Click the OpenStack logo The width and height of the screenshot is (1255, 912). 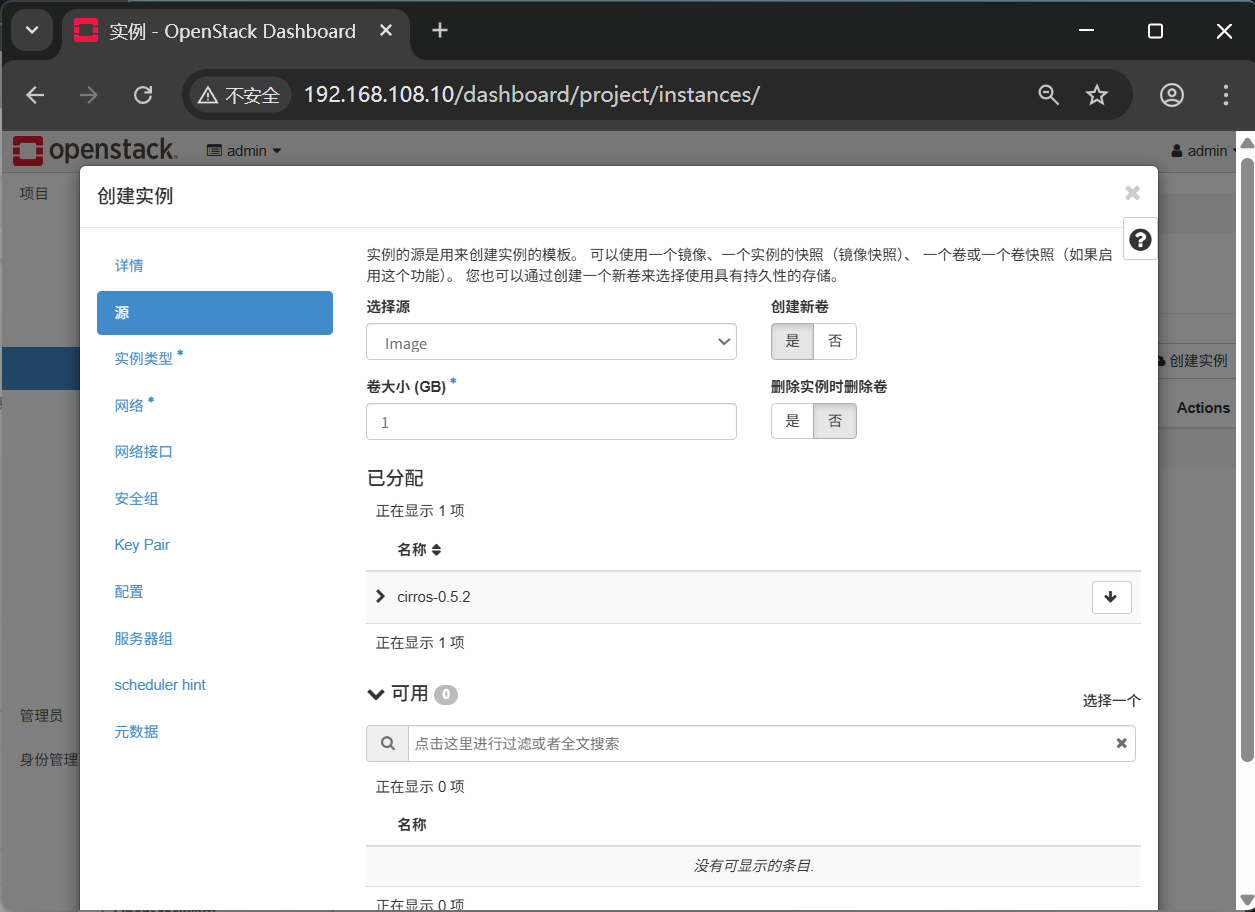(x=95, y=150)
